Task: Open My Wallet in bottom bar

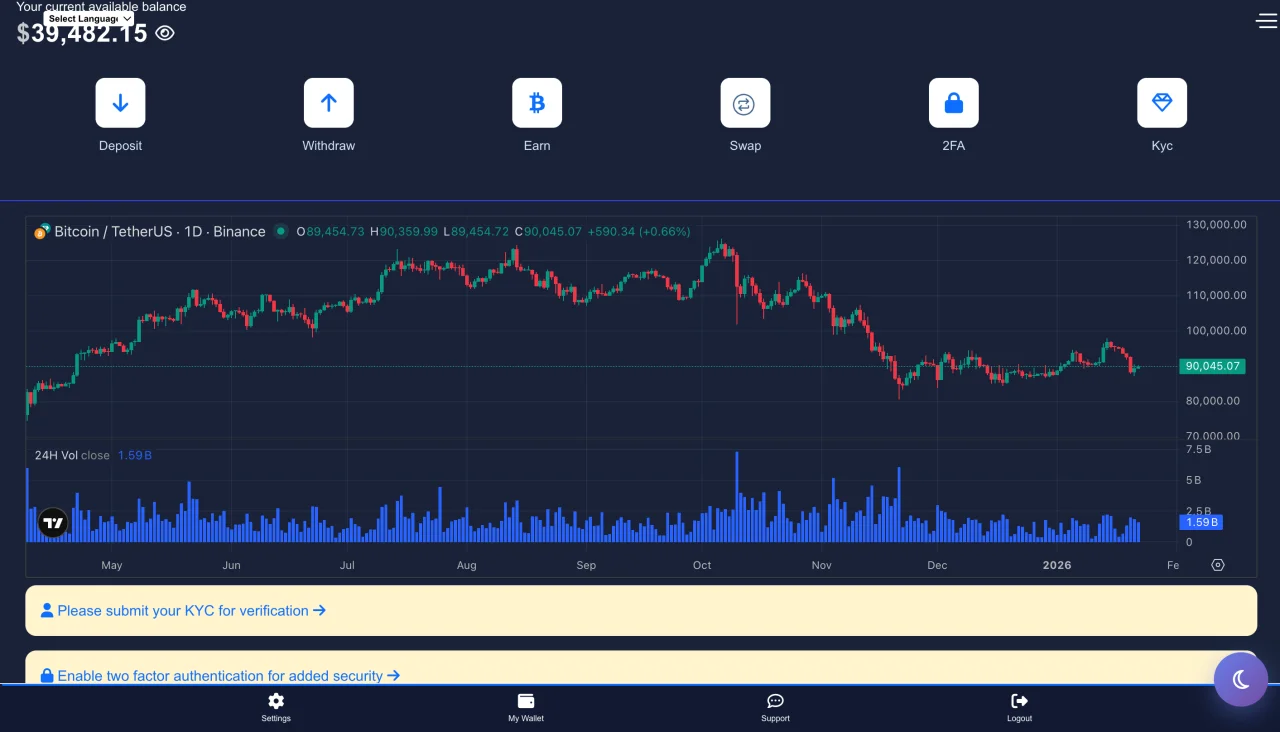Action: click(526, 707)
